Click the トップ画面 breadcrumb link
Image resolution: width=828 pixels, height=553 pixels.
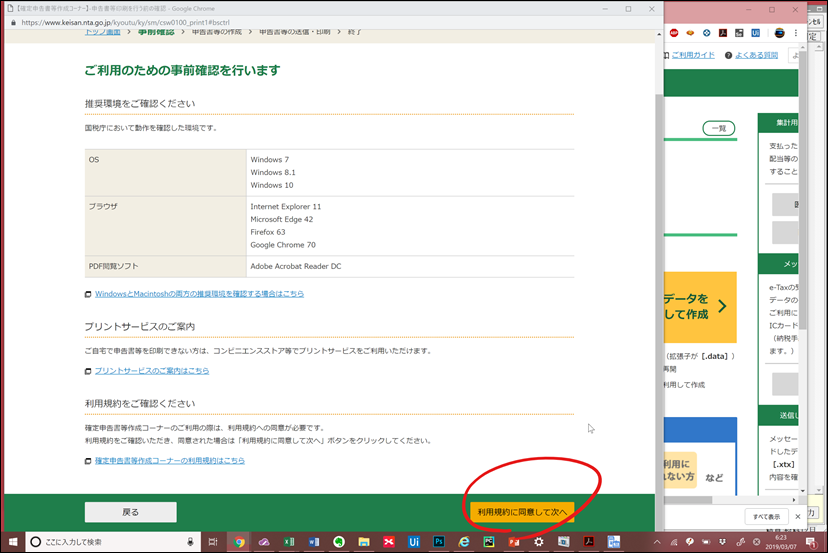[x=102, y=32]
